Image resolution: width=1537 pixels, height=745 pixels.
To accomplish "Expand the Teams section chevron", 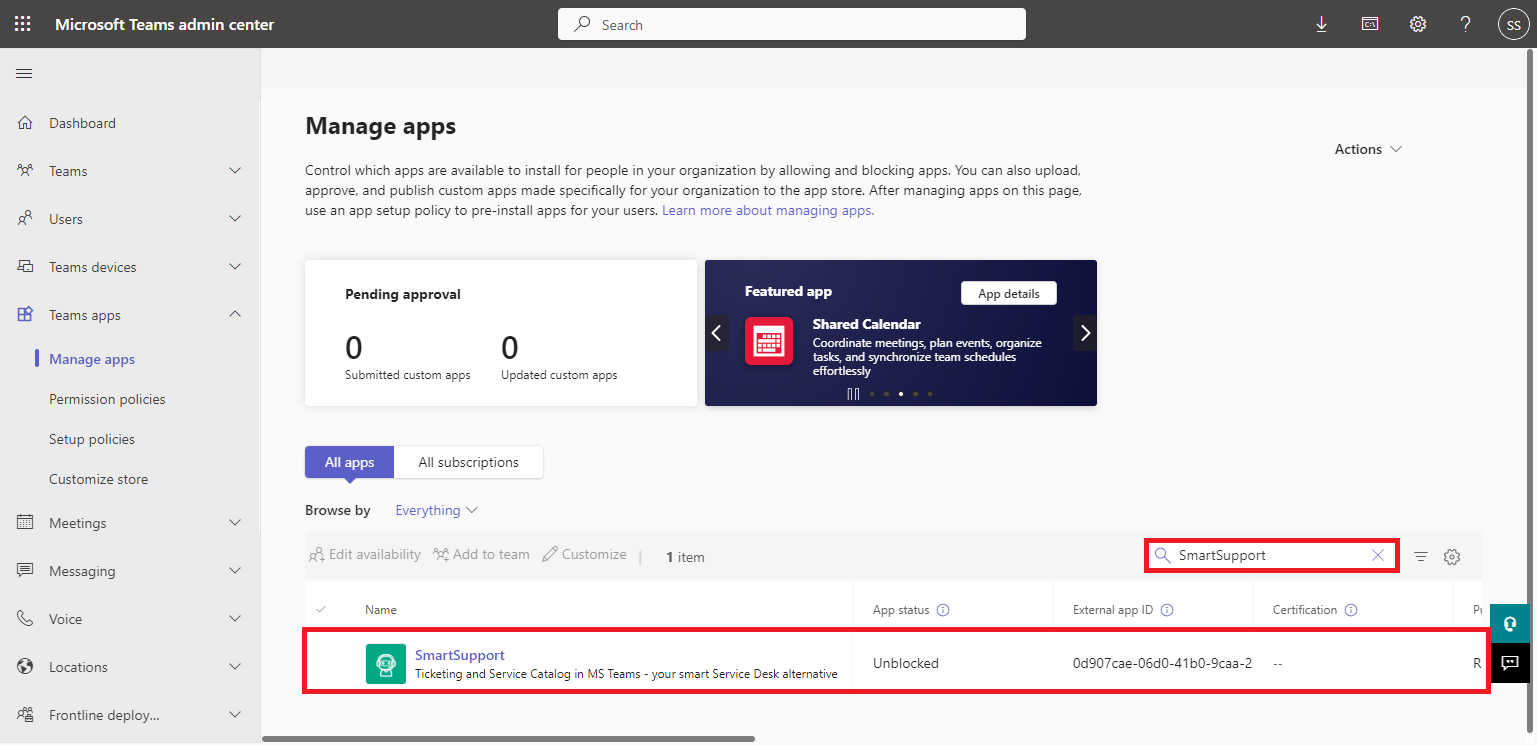I will pos(235,171).
